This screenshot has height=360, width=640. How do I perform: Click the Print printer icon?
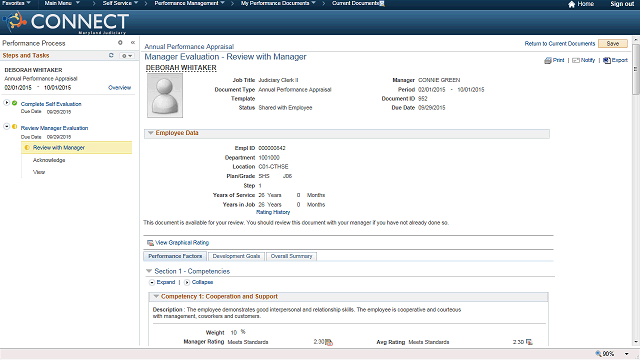click(x=548, y=60)
